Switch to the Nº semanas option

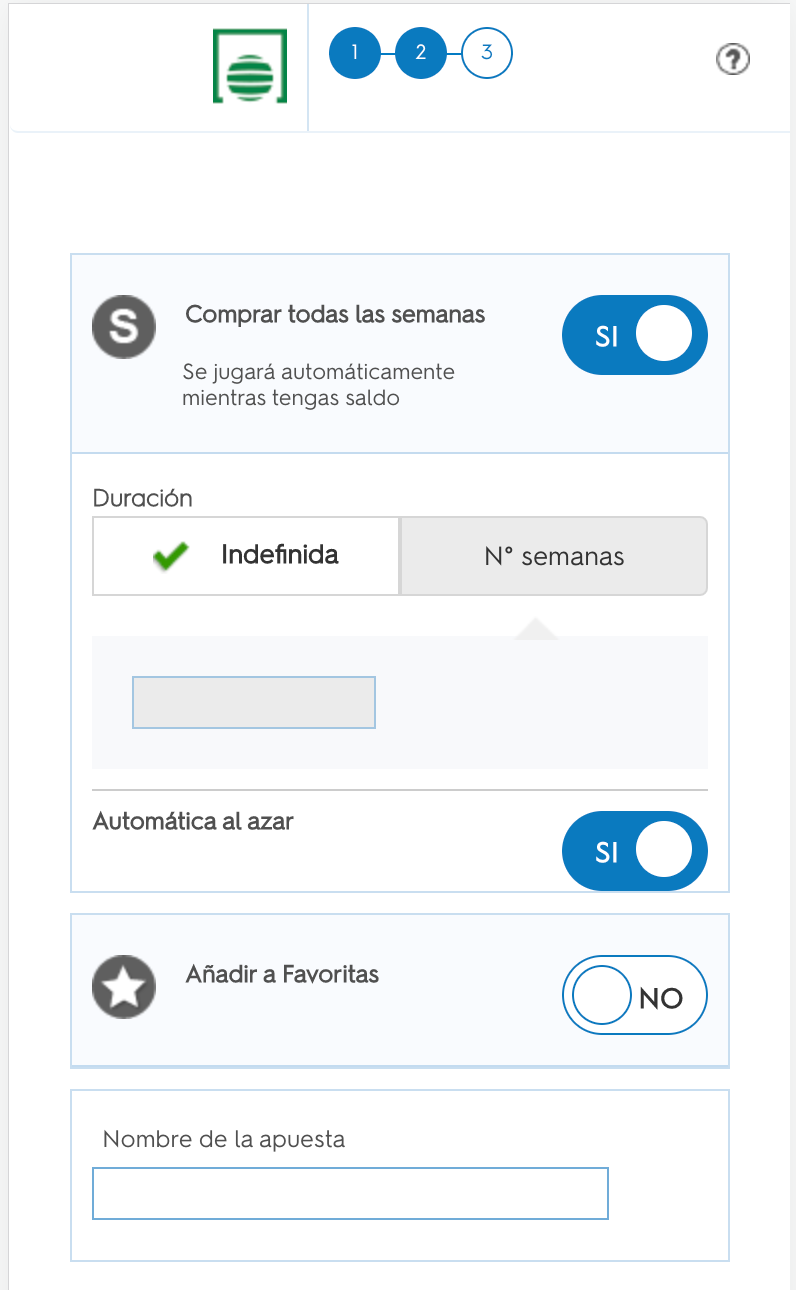554,556
